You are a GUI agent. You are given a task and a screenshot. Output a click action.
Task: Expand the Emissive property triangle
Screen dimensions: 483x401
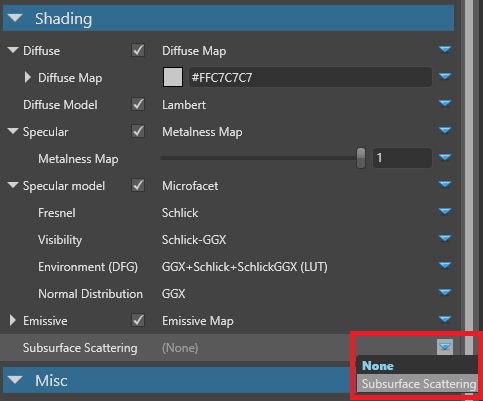coord(13,321)
